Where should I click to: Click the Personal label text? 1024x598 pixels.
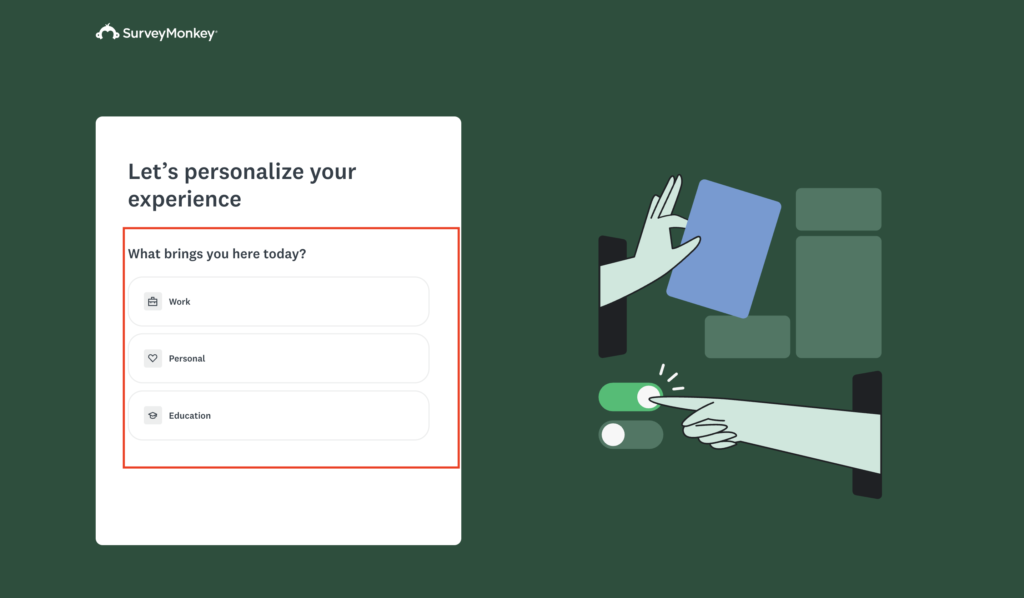(187, 358)
